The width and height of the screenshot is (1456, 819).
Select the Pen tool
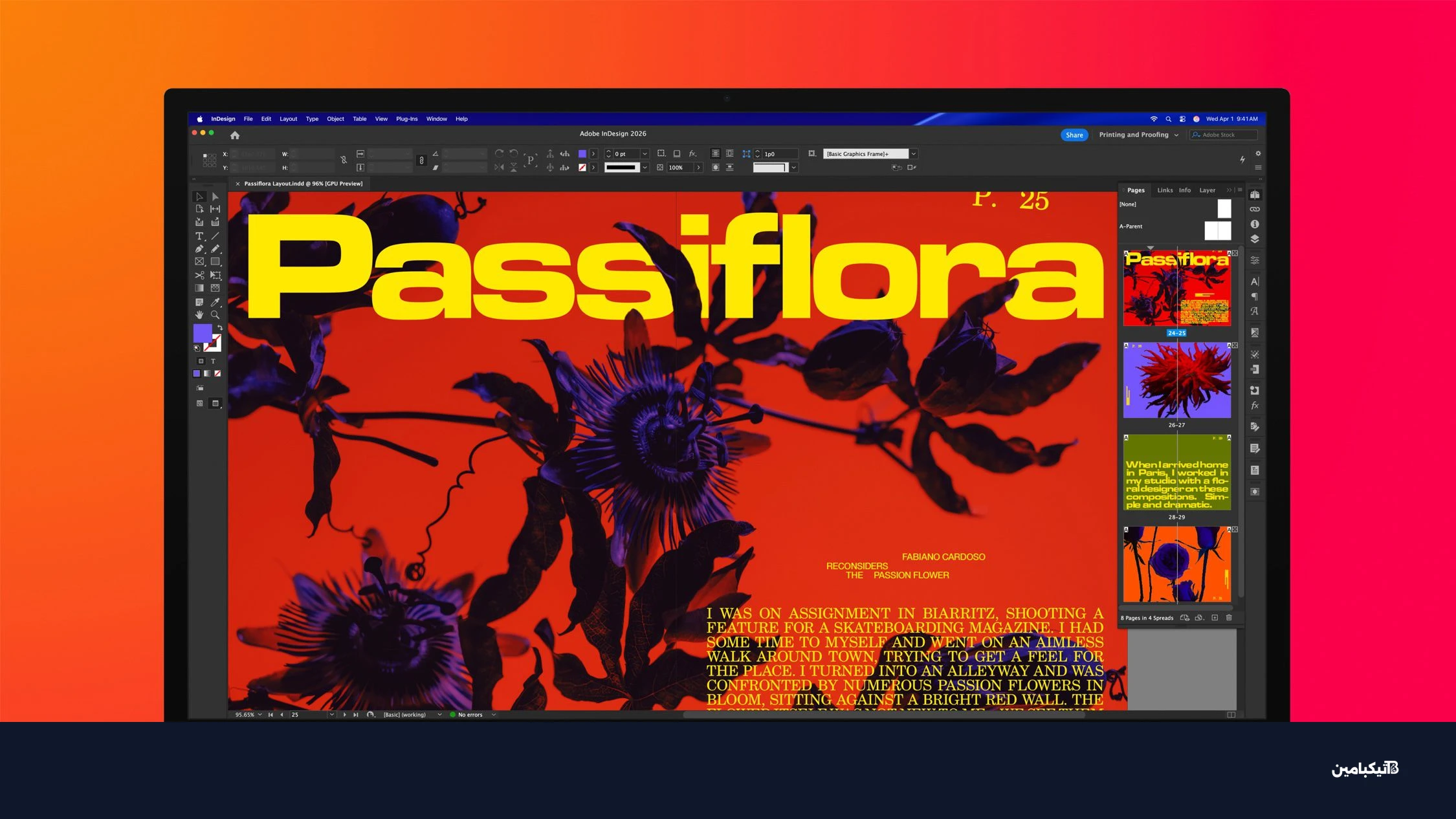coord(199,249)
